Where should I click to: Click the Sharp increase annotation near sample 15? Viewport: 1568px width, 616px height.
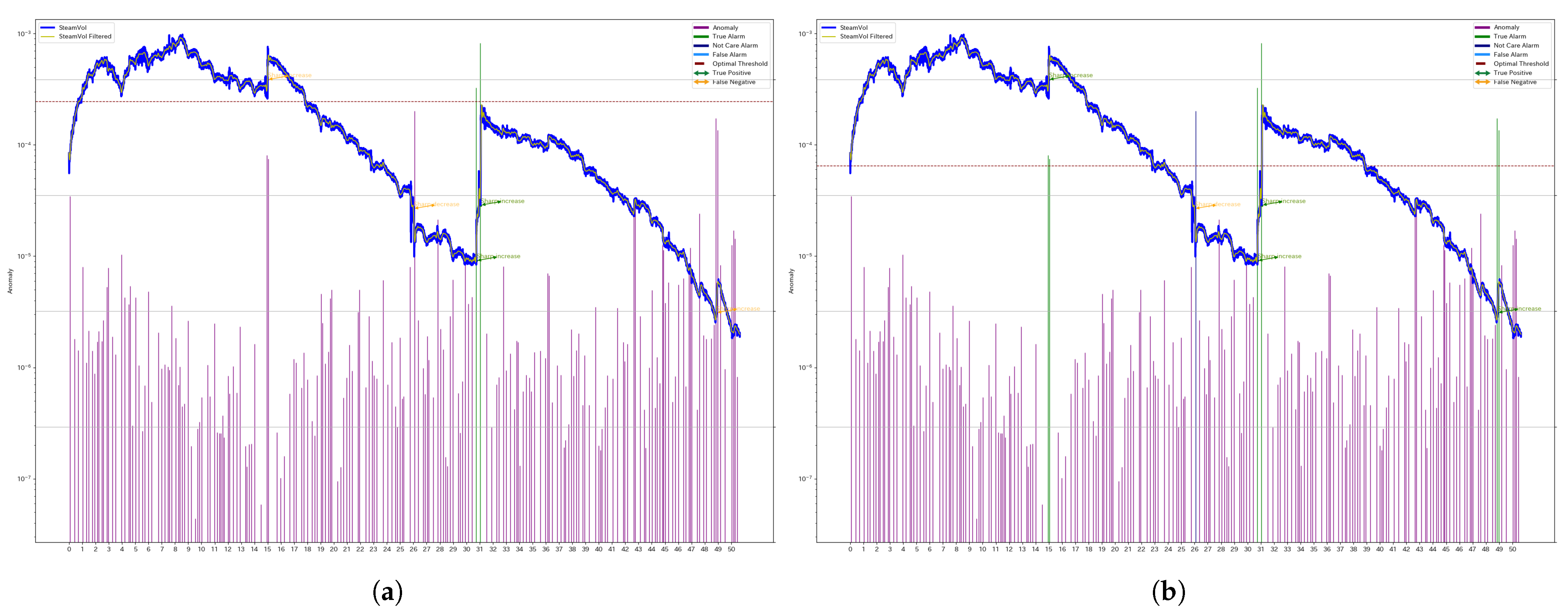[291, 75]
